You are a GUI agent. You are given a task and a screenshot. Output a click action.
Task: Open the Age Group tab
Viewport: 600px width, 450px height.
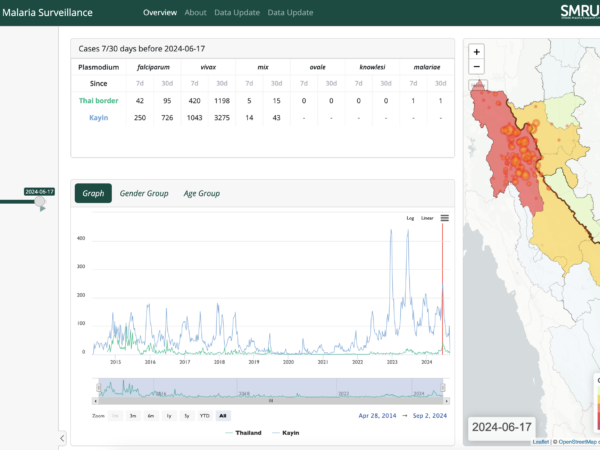point(202,193)
